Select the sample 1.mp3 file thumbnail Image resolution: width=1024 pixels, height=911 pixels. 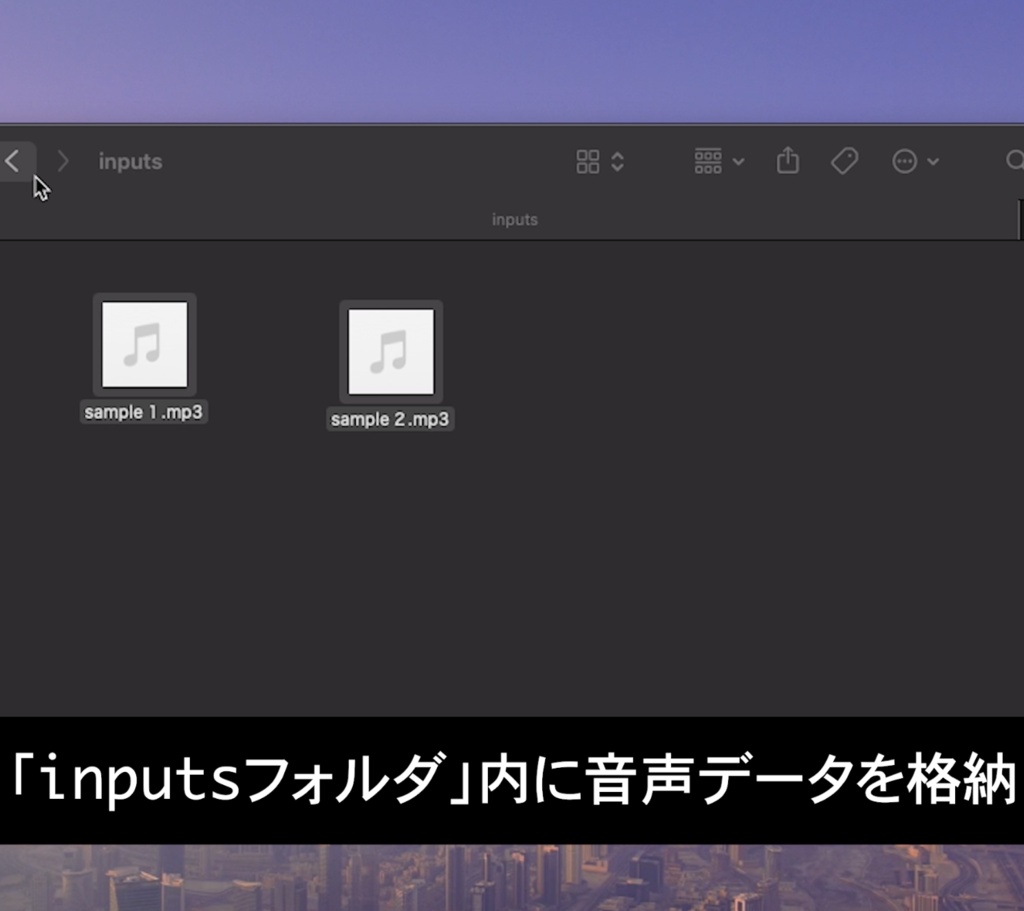(x=144, y=344)
